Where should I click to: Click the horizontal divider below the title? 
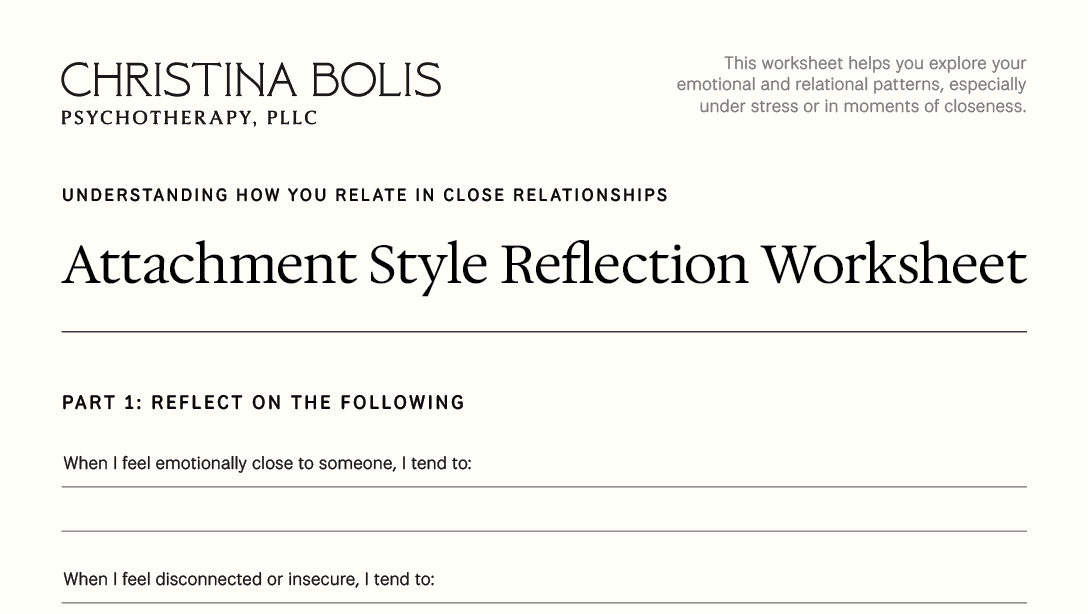tap(544, 331)
